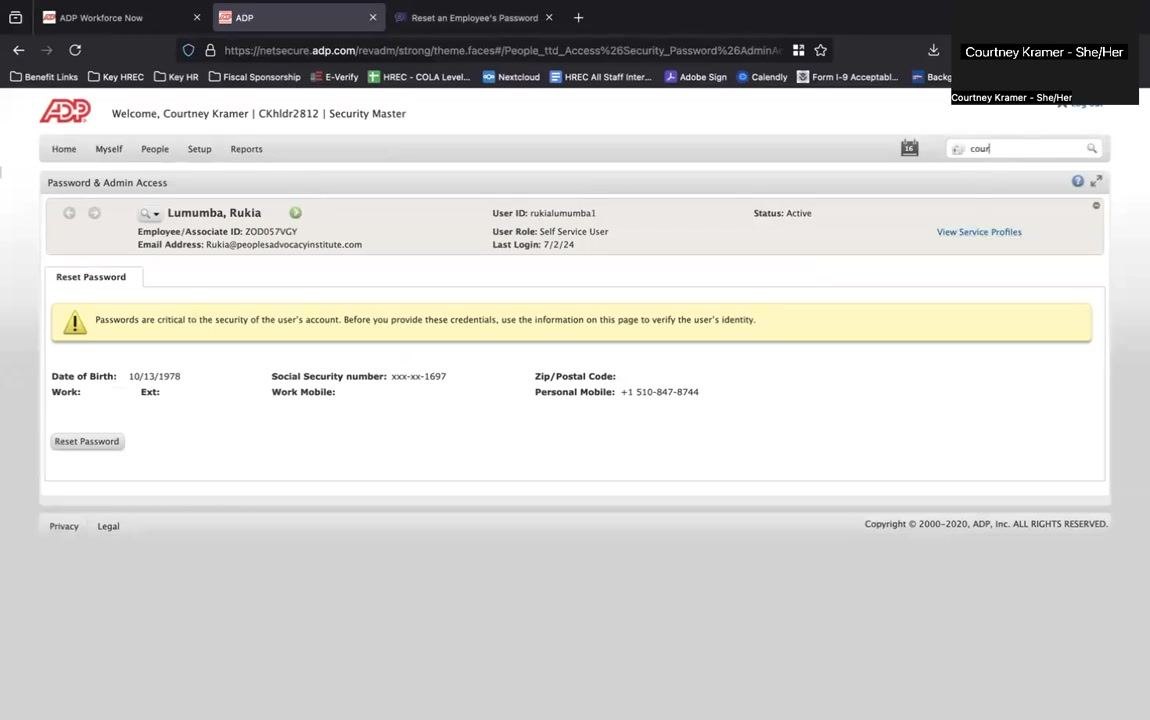Click the User ID rukialumumba1

click(x=563, y=213)
